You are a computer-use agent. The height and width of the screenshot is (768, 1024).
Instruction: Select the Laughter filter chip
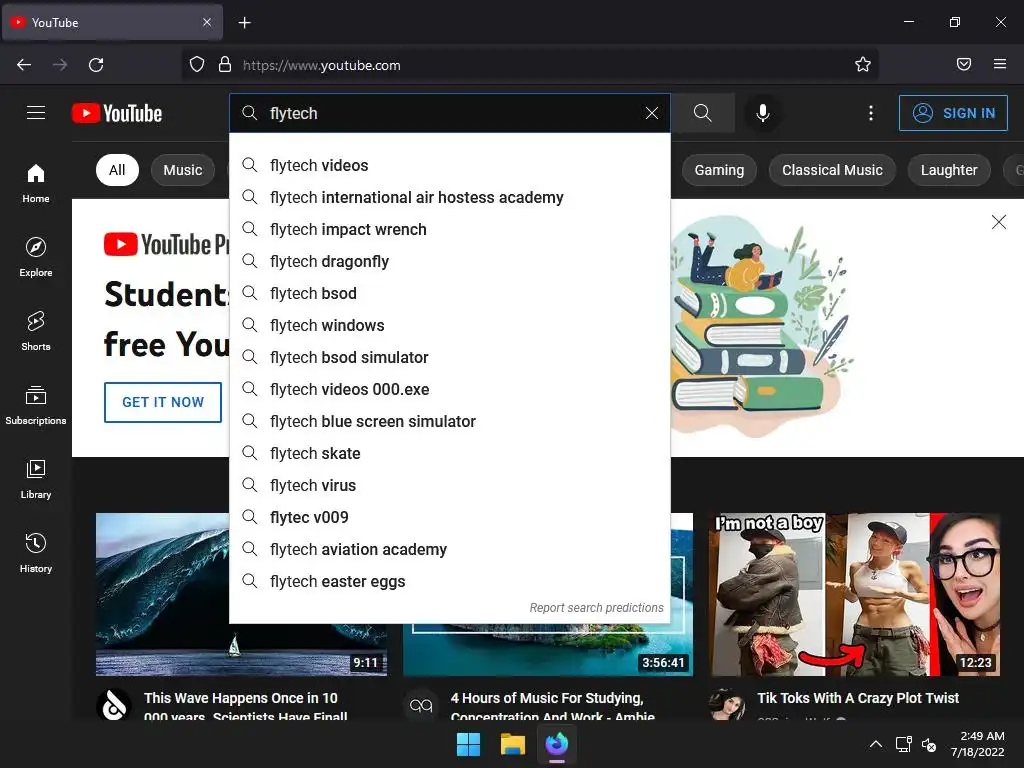pos(949,170)
